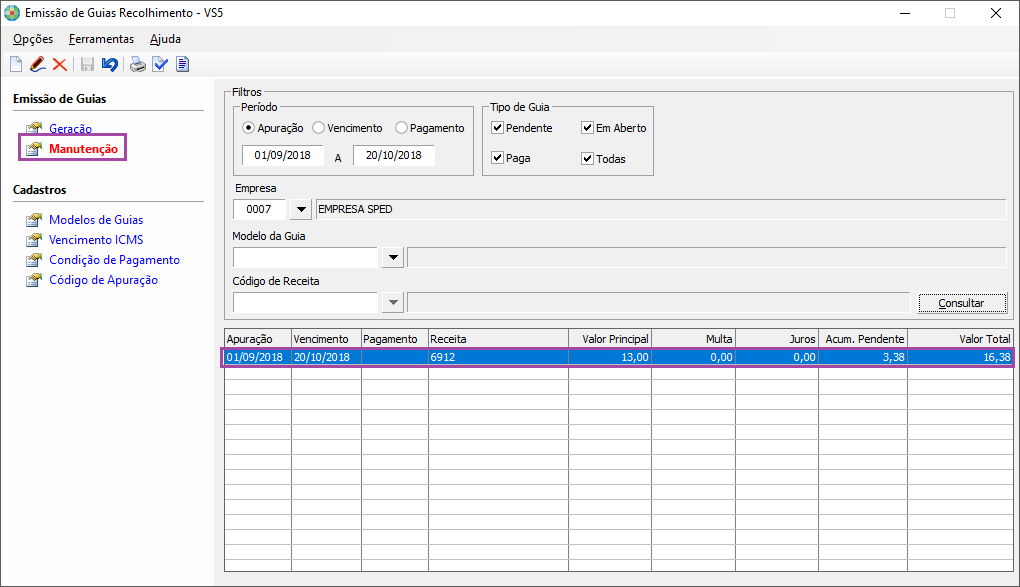Click the Valor Principal column header
The width and height of the screenshot is (1020, 587).
pyautogui.click(x=610, y=339)
